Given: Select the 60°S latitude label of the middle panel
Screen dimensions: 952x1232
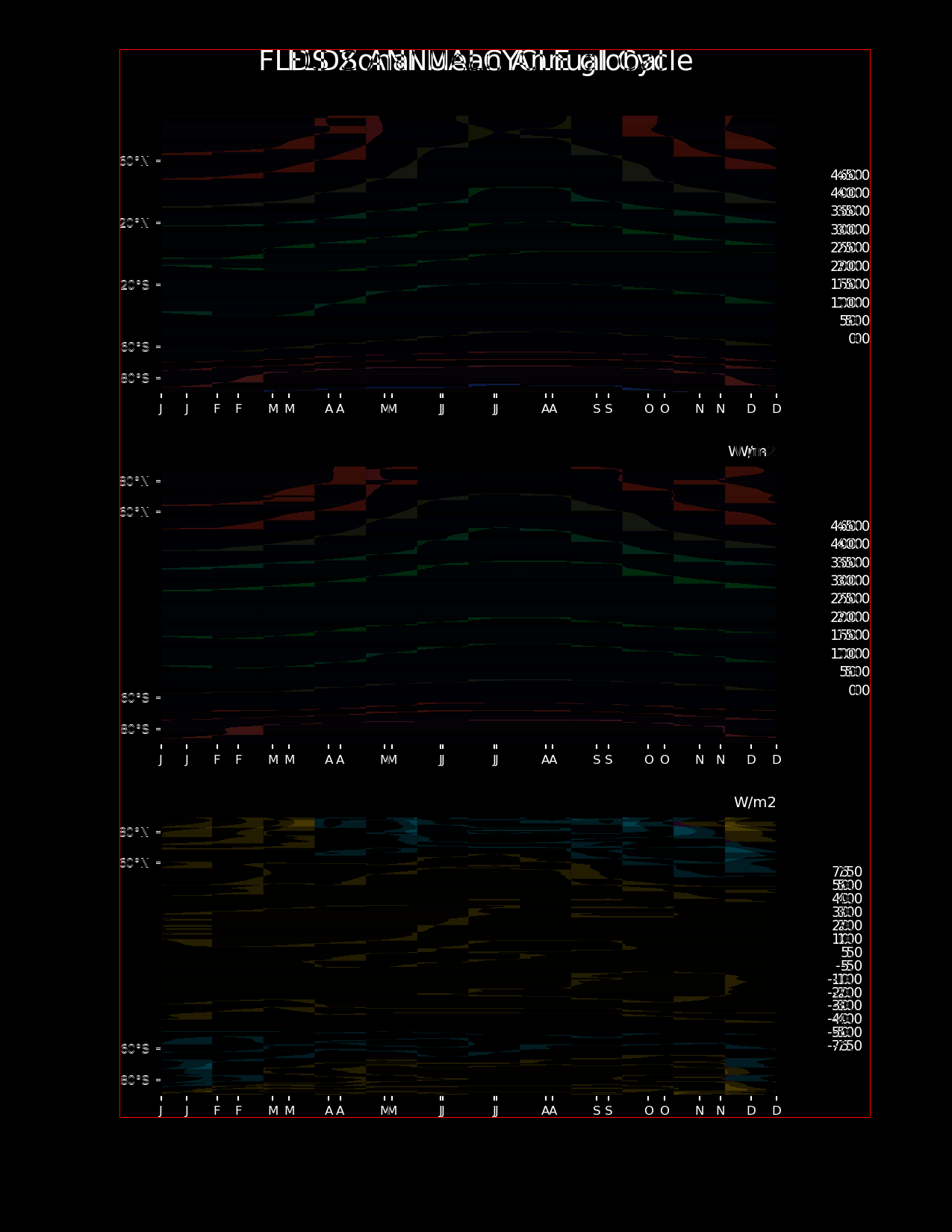Looking at the screenshot, I should [134, 698].
